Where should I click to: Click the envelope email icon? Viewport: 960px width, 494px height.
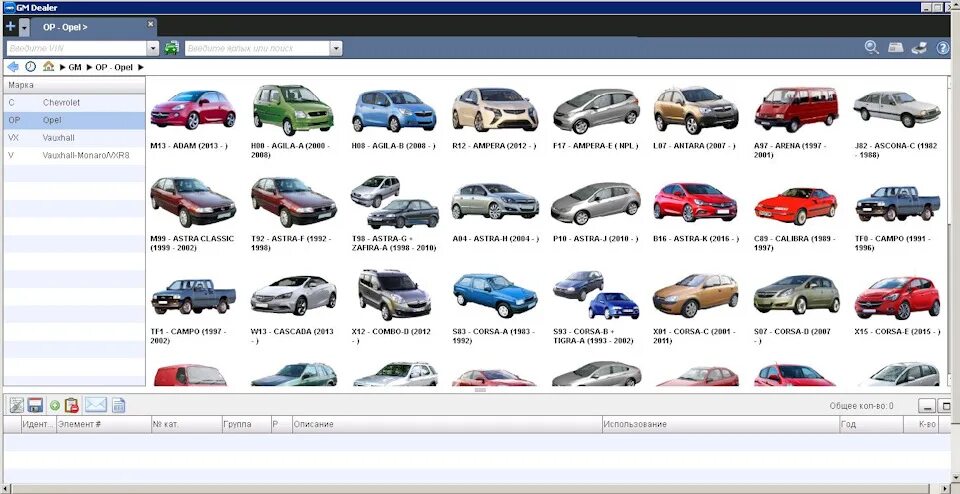pos(96,405)
